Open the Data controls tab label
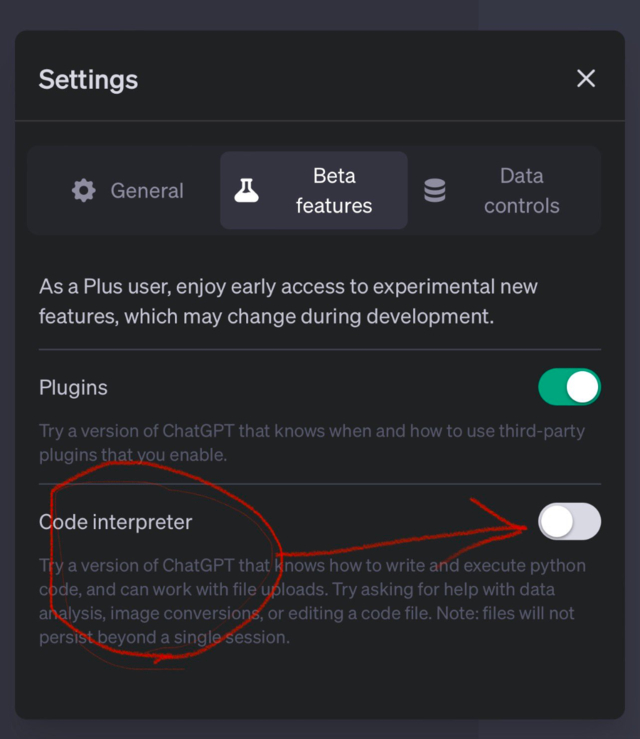This screenshot has width=640, height=739. 521,191
